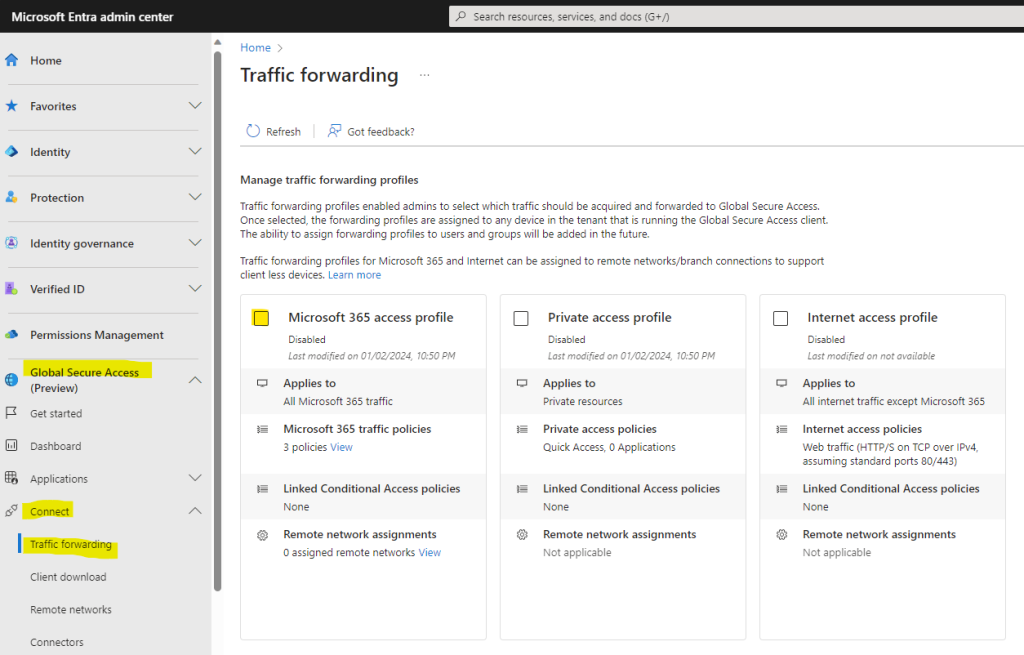Image resolution: width=1024 pixels, height=655 pixels.
Task: Click the 'Quick Access, 0 Applications' text
Action: coord(609,447)
